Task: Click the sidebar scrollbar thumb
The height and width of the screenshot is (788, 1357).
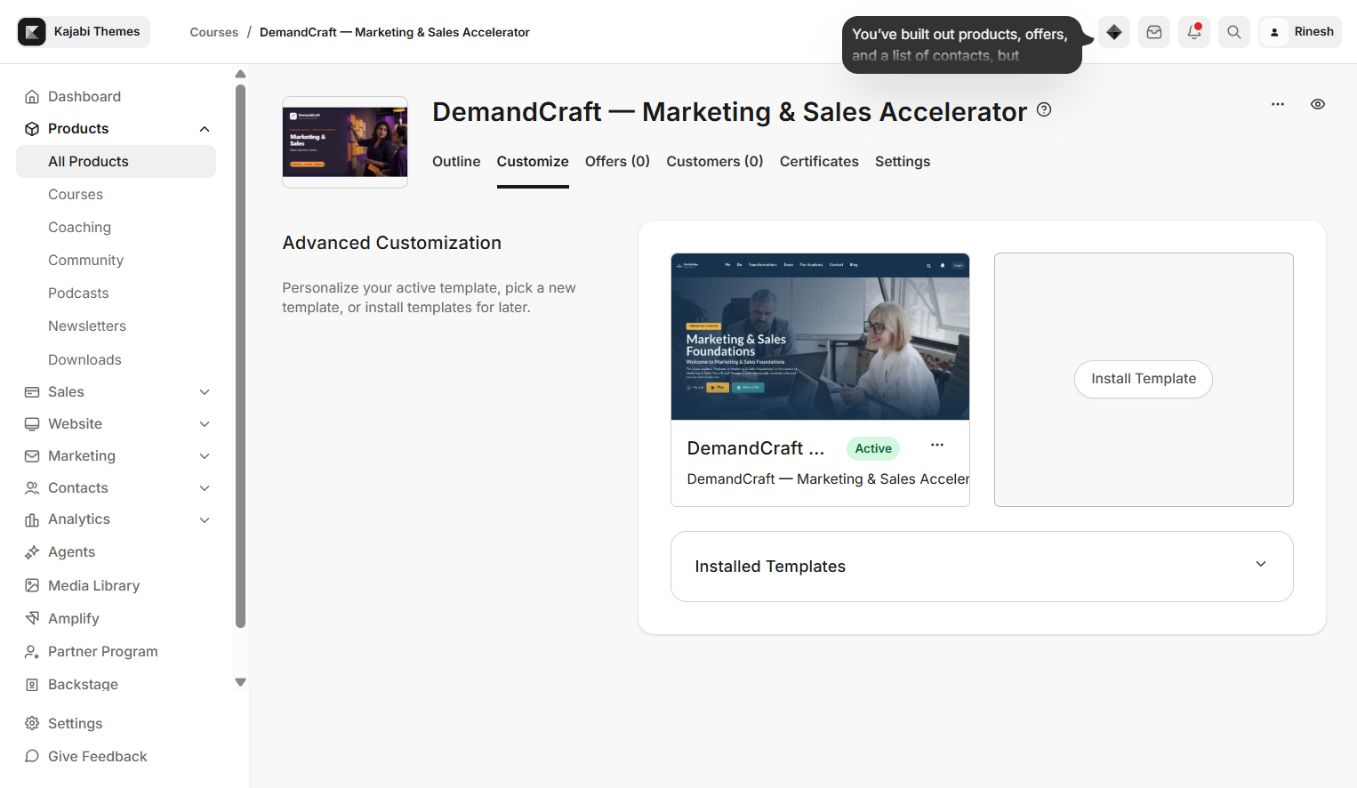Action: coord(240,356)
